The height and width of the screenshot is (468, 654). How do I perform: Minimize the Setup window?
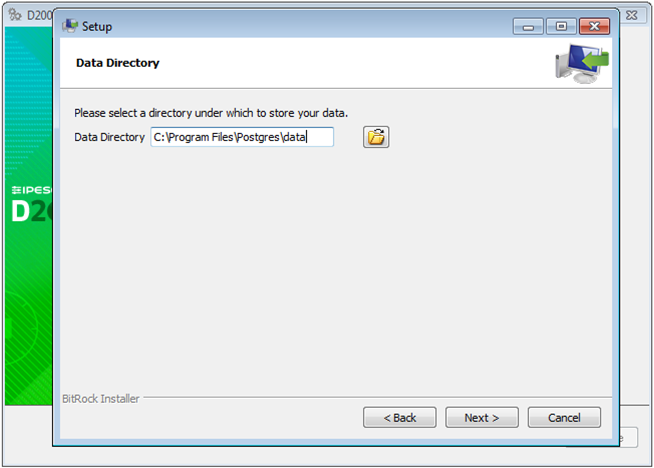(530, 26)
